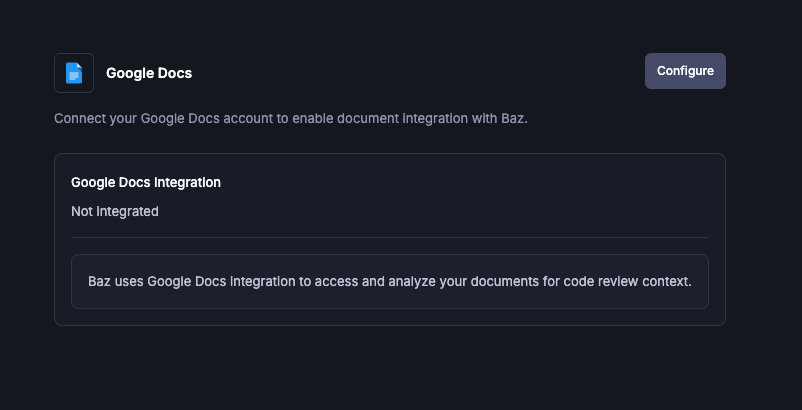Click the Not Integrated status text
This screenshot has height=410, width=802.
[115, 211]
